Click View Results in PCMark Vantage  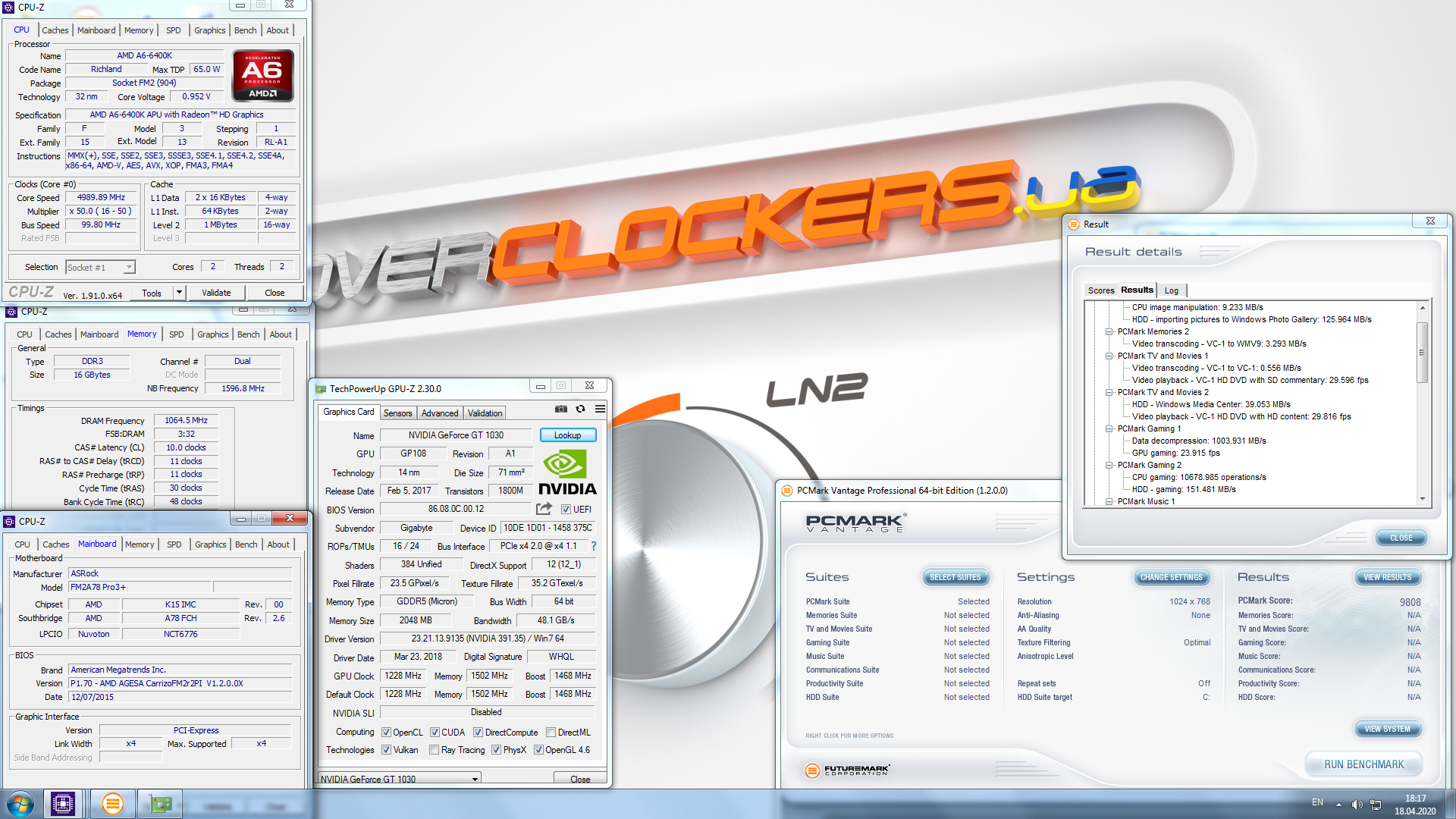pos(1388,578)
